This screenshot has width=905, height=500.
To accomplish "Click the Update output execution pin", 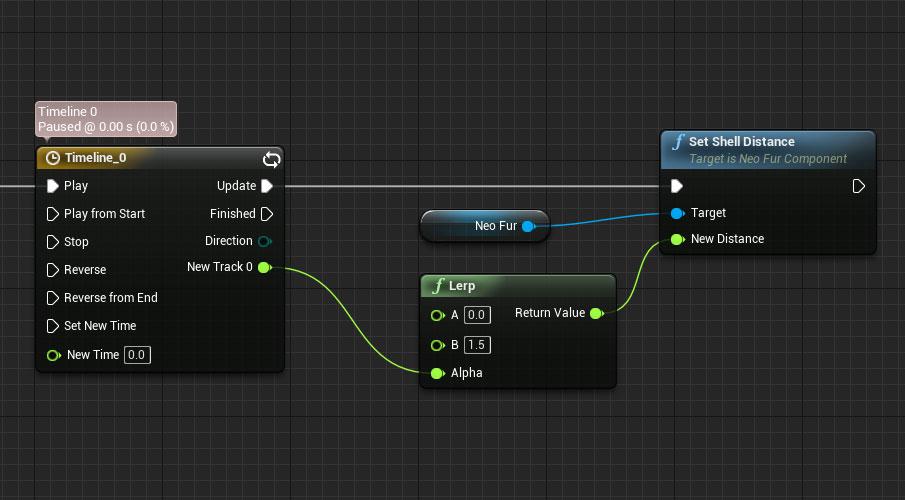I will click(x=266, y=186).
